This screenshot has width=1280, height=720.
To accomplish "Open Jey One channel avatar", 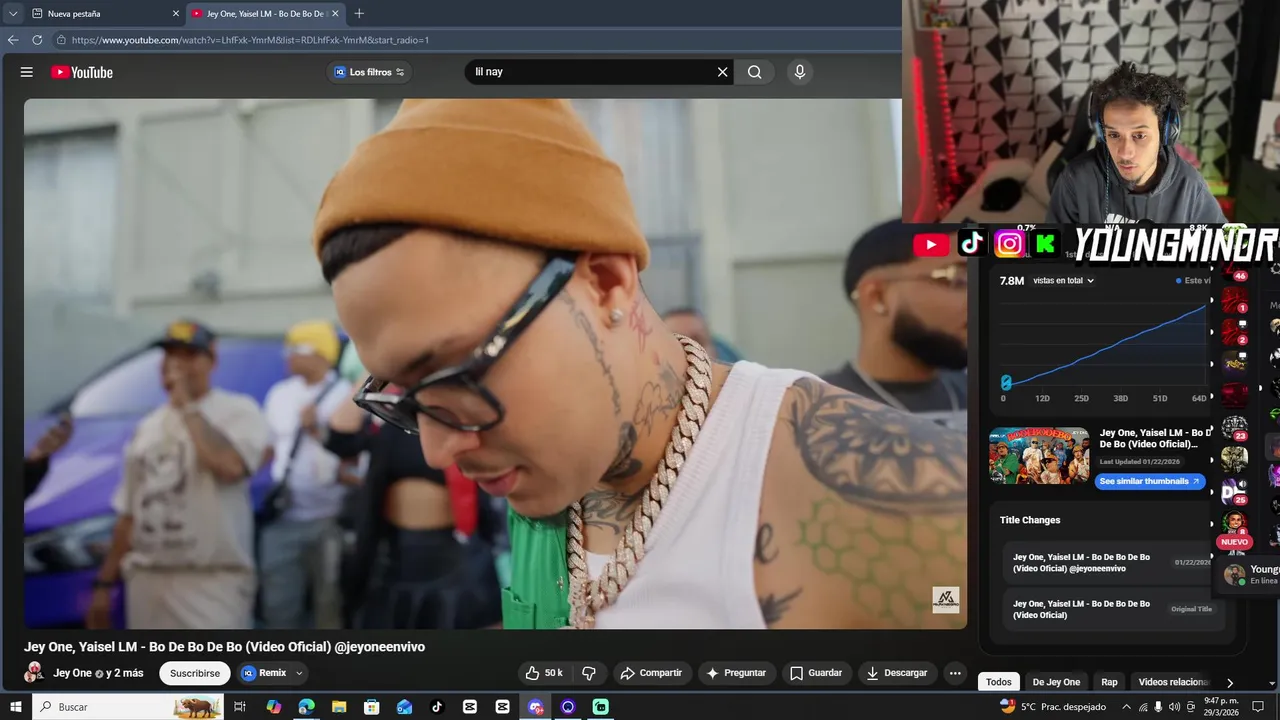I will [x=34, y=673].
